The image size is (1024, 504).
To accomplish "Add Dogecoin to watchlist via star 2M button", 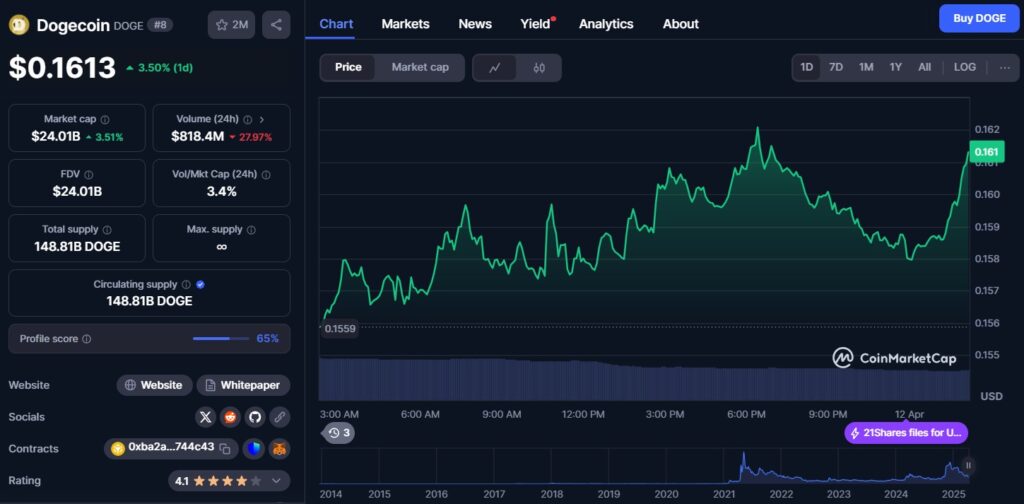I will 231,25.
